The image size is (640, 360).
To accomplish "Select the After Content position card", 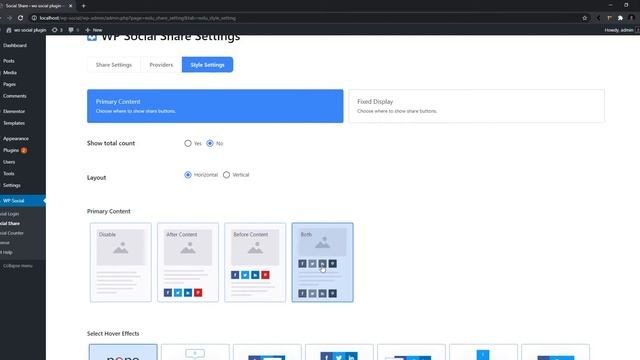I will point(188,262).
